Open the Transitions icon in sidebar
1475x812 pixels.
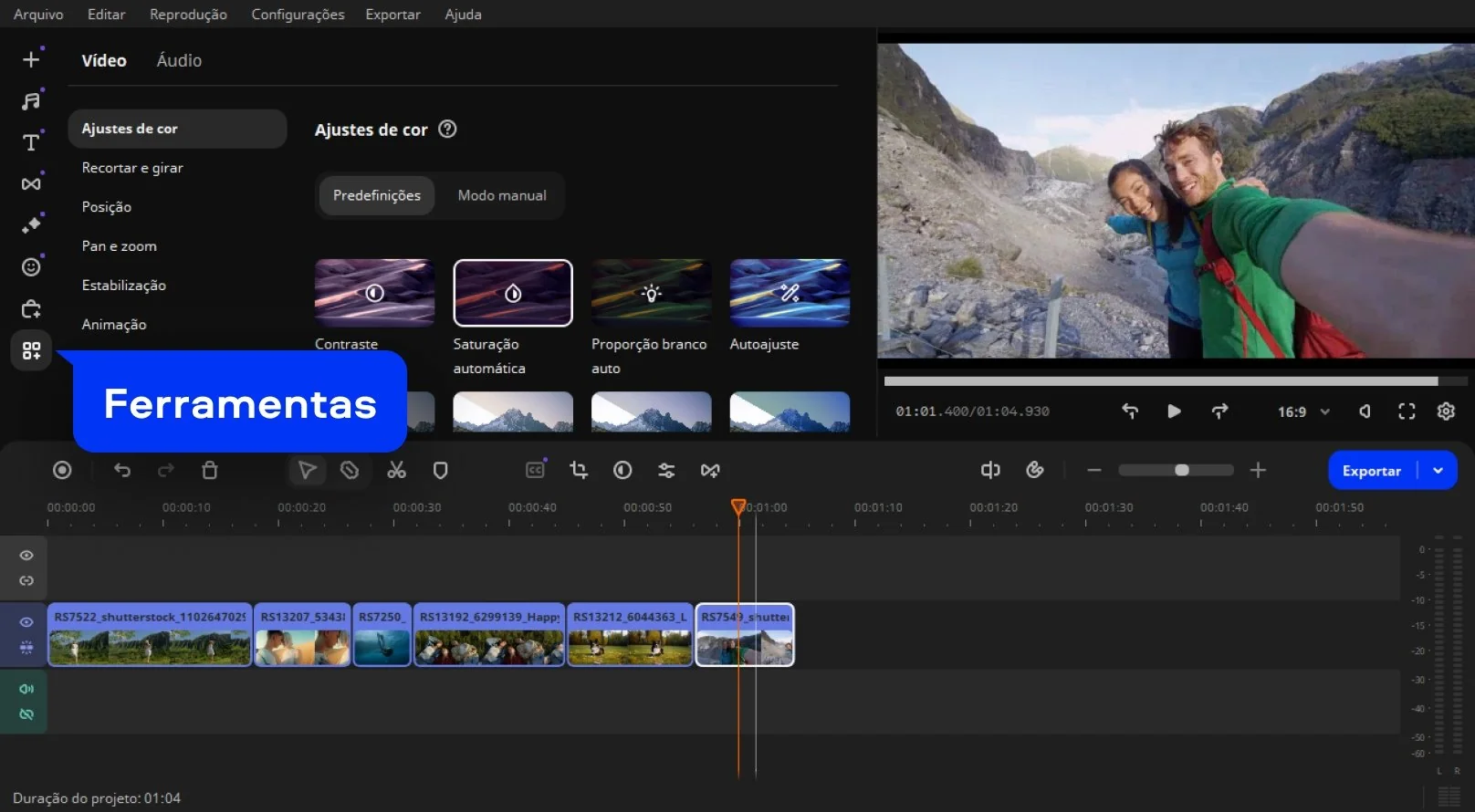(x=31, y=183)
